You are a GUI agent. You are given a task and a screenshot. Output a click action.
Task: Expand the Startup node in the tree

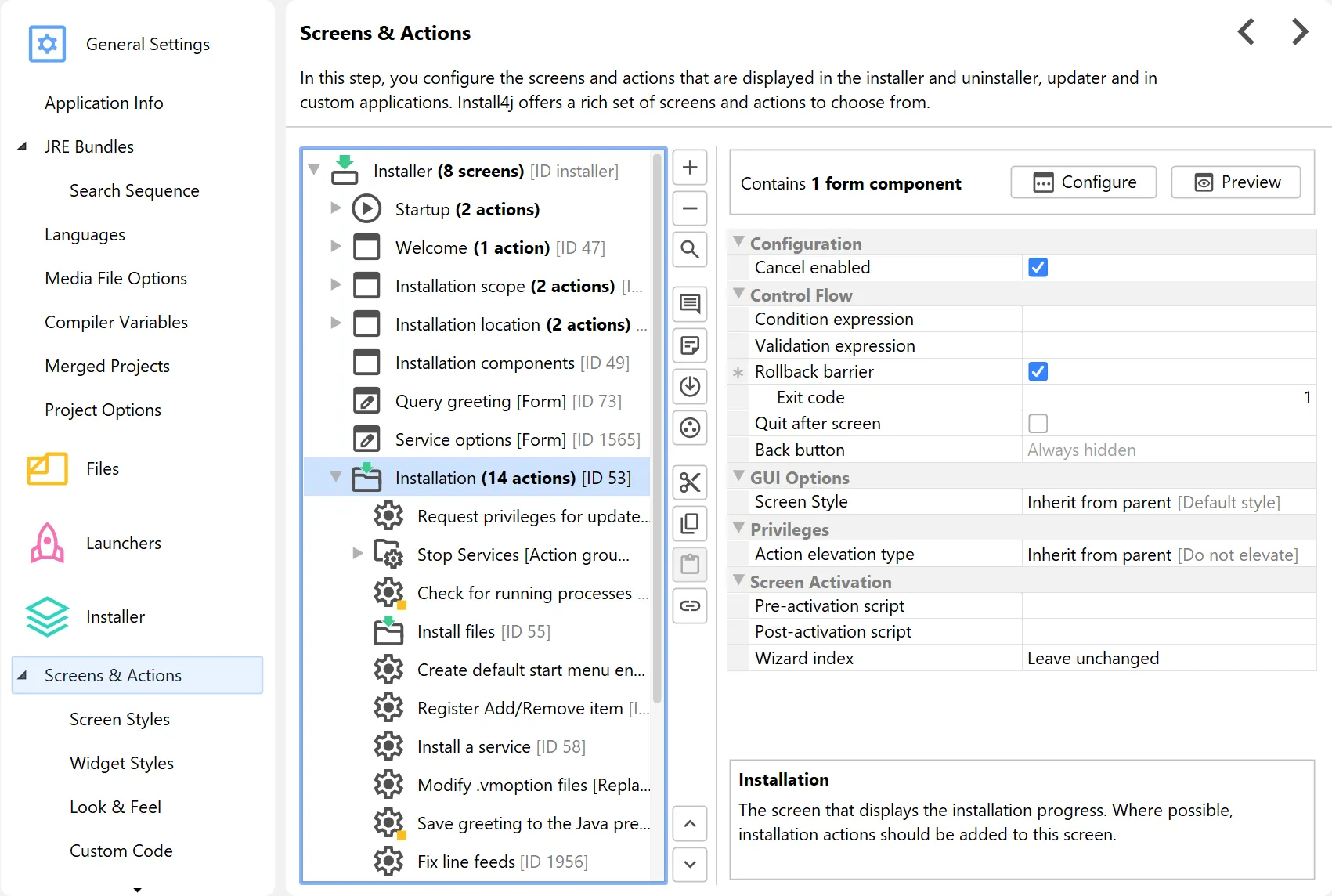(336, 208)
